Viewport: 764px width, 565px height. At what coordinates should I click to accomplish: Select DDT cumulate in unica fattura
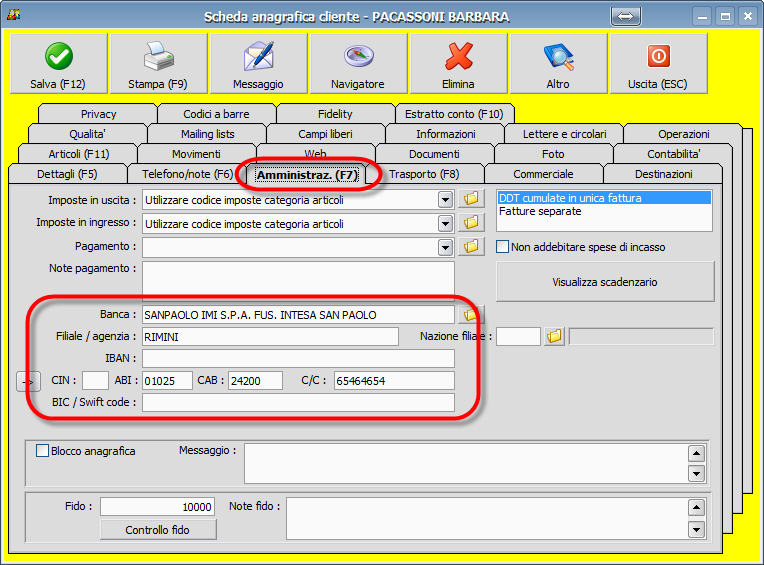tap(604, 198)
